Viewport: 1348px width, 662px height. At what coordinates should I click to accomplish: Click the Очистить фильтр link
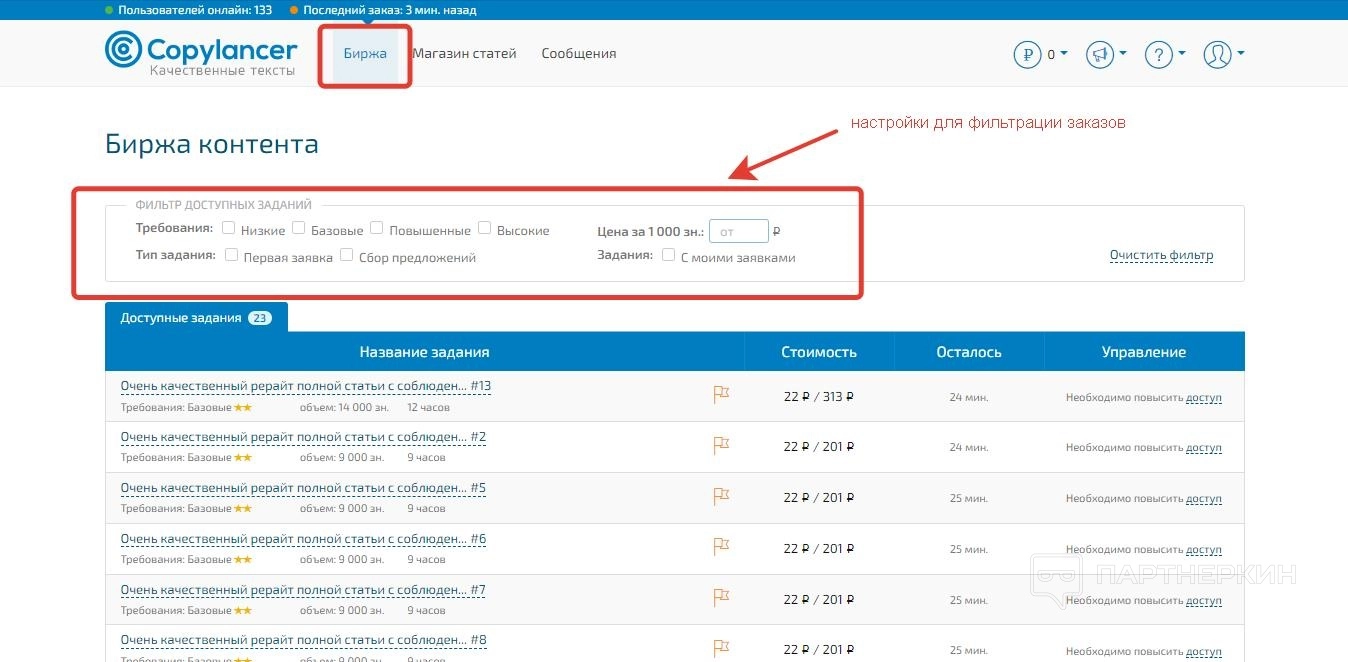(1161, 255)
